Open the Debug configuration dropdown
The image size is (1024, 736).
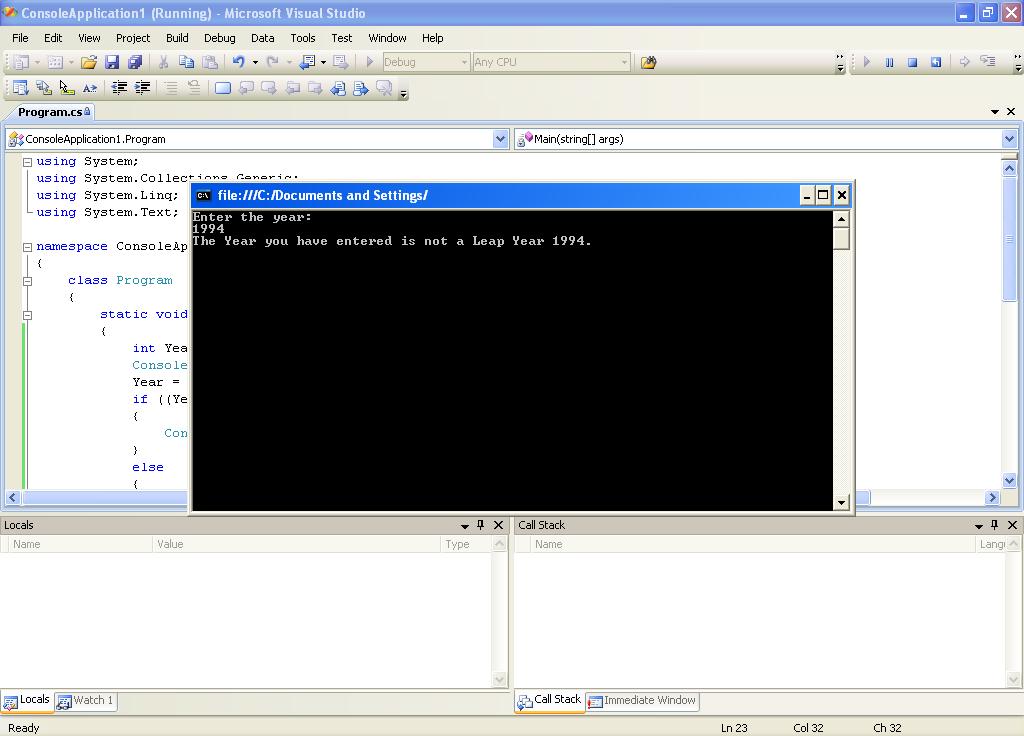465,61
